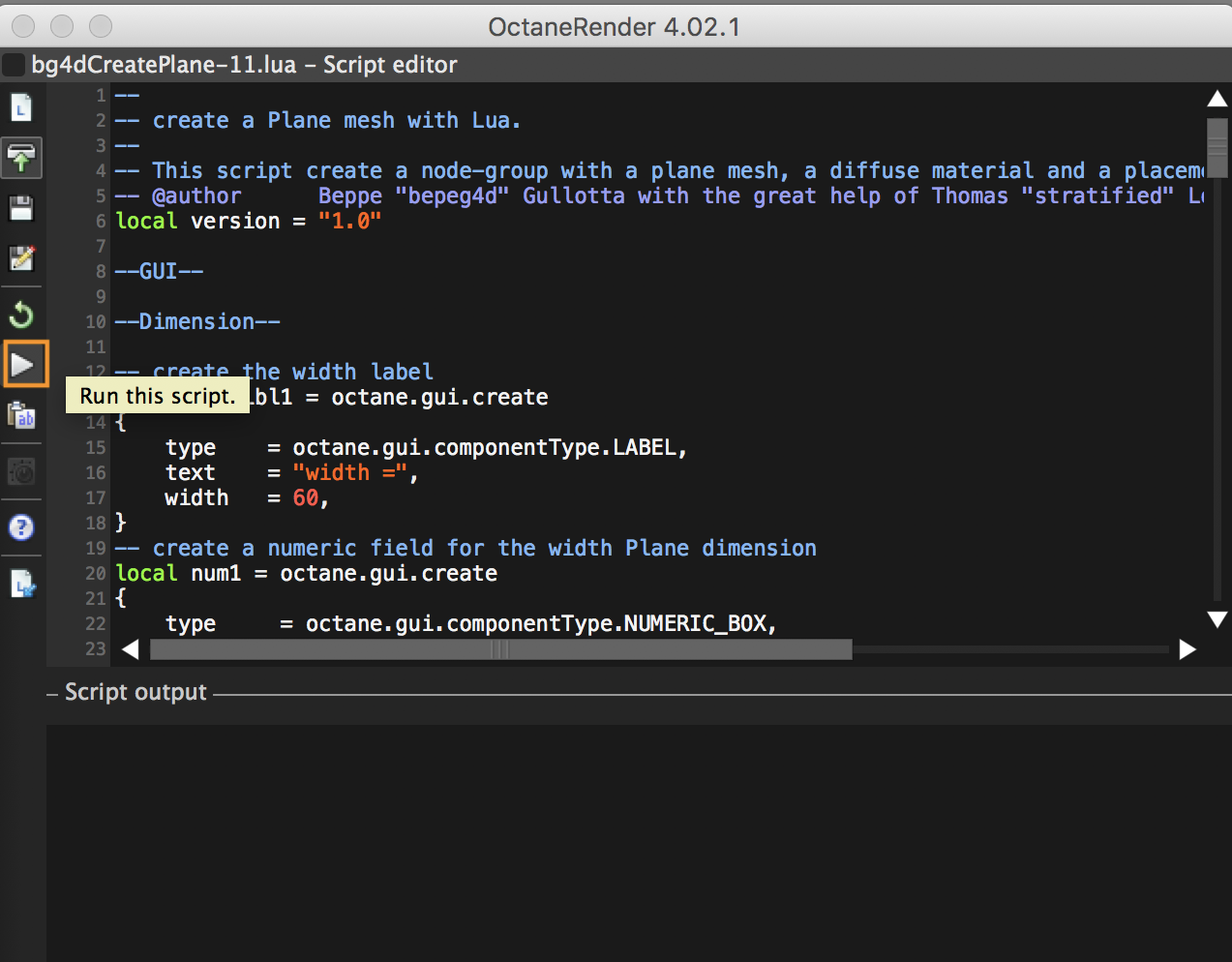Viewport: 1232px width, 962px height.
Task: Click the version string "1.0" in code
Action: coord(349,222)
